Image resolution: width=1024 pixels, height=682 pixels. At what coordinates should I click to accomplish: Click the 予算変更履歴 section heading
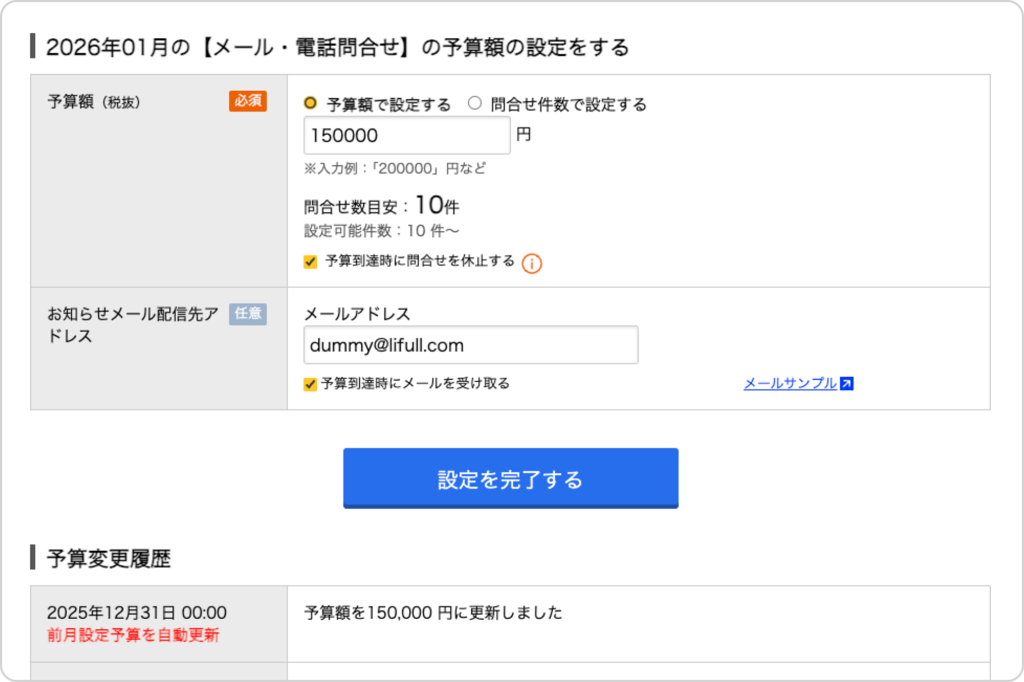(x=108, y=558)
